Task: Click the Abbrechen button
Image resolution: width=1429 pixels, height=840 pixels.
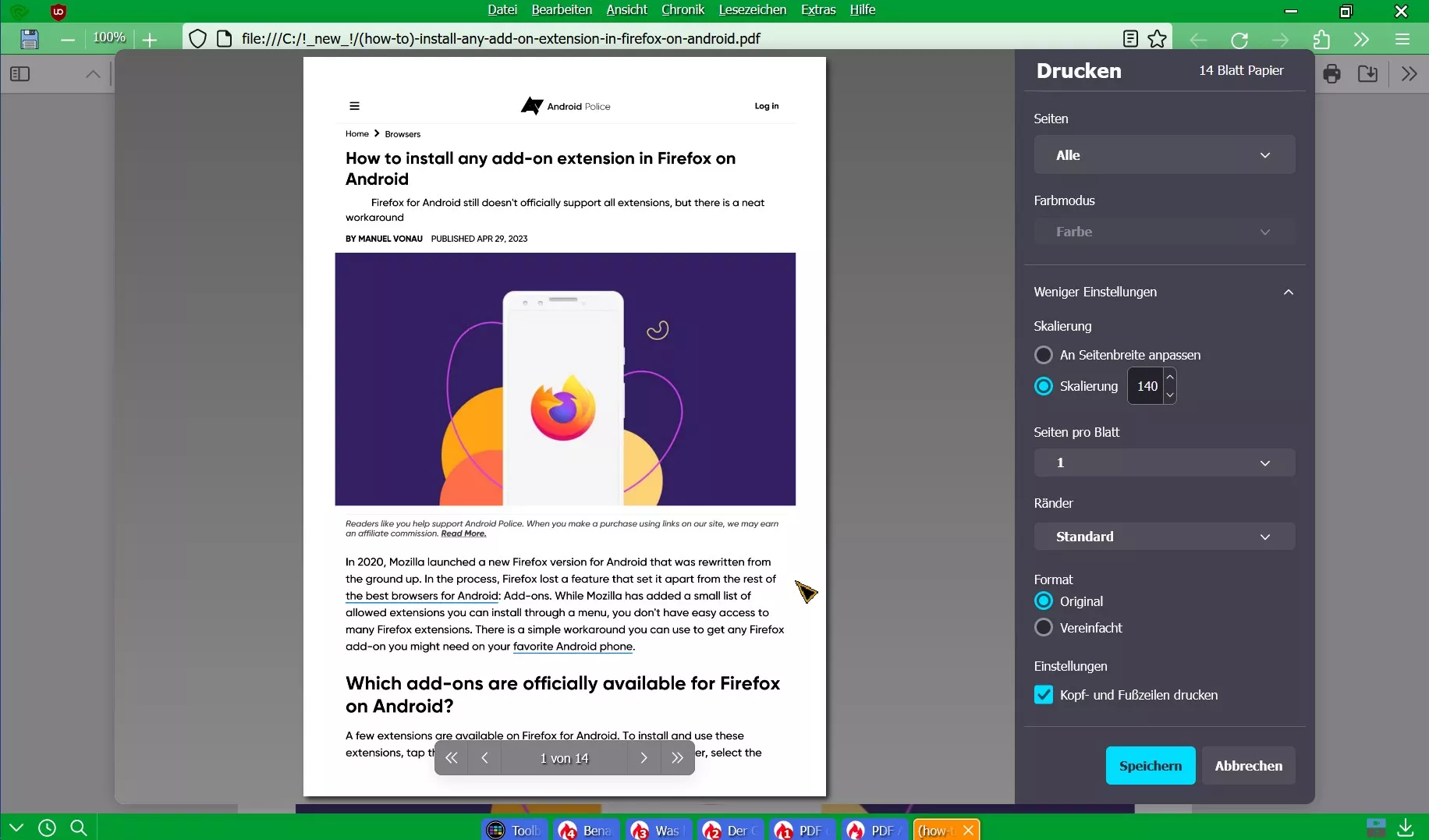Action: coord(1248,766)
